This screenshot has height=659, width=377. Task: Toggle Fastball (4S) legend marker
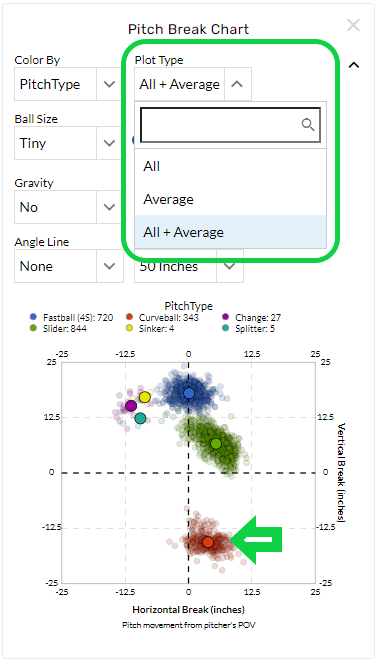click(x=34, y=317)
